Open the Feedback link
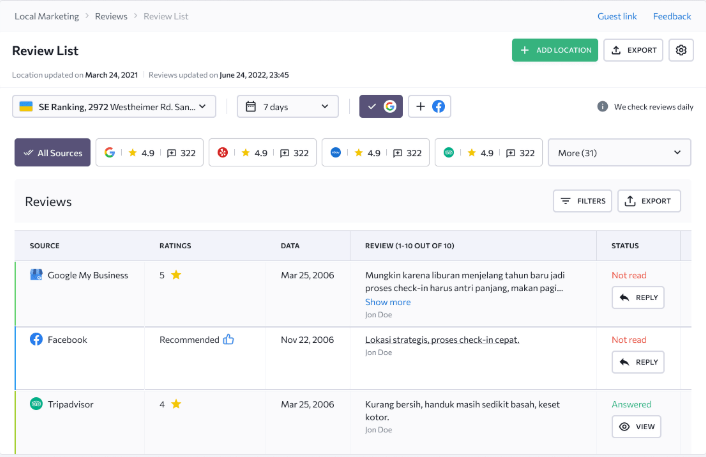The height and width of the screenshot is (457, 706). coord(672,16)
